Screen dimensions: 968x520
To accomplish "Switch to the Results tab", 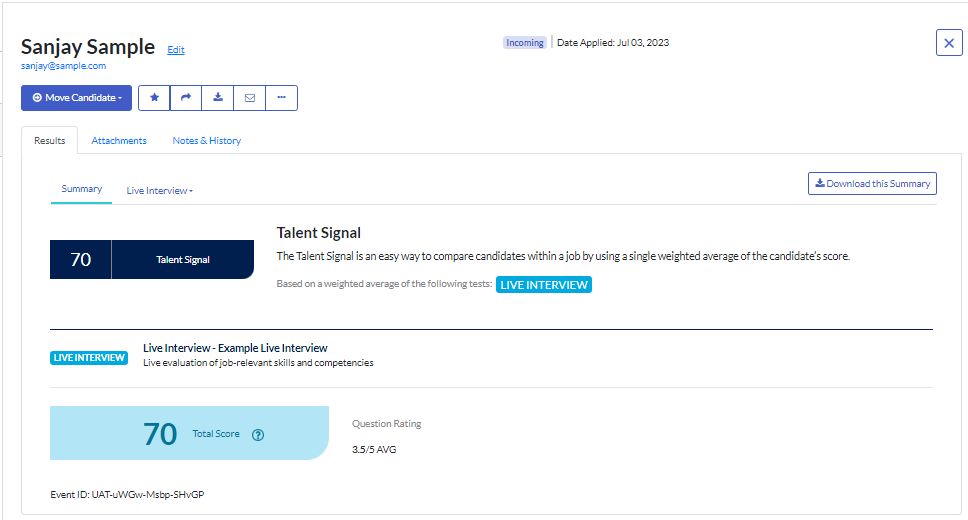I will tap(49, 140).
